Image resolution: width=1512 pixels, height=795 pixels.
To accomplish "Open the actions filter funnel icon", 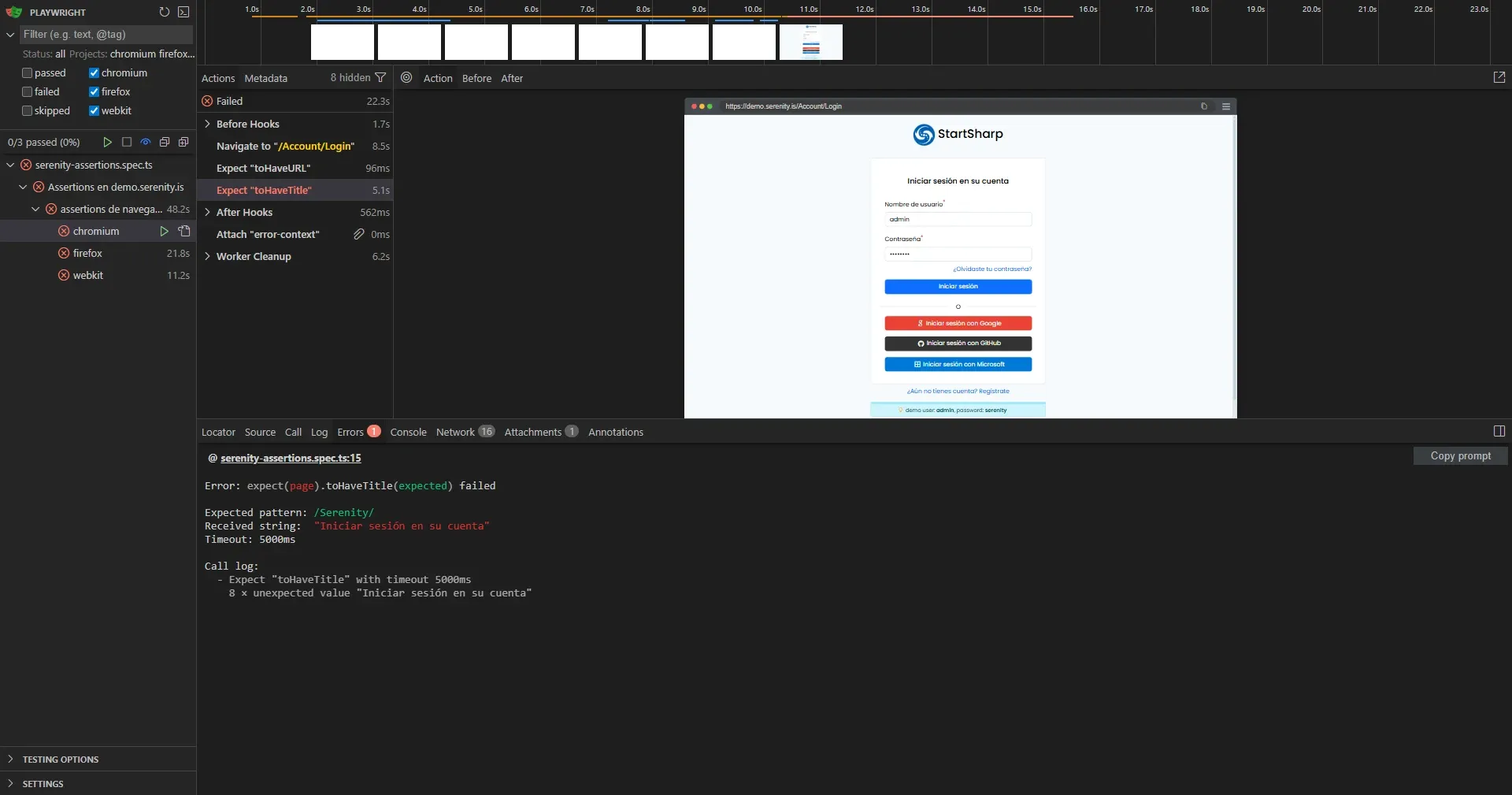I will [382, 78].
